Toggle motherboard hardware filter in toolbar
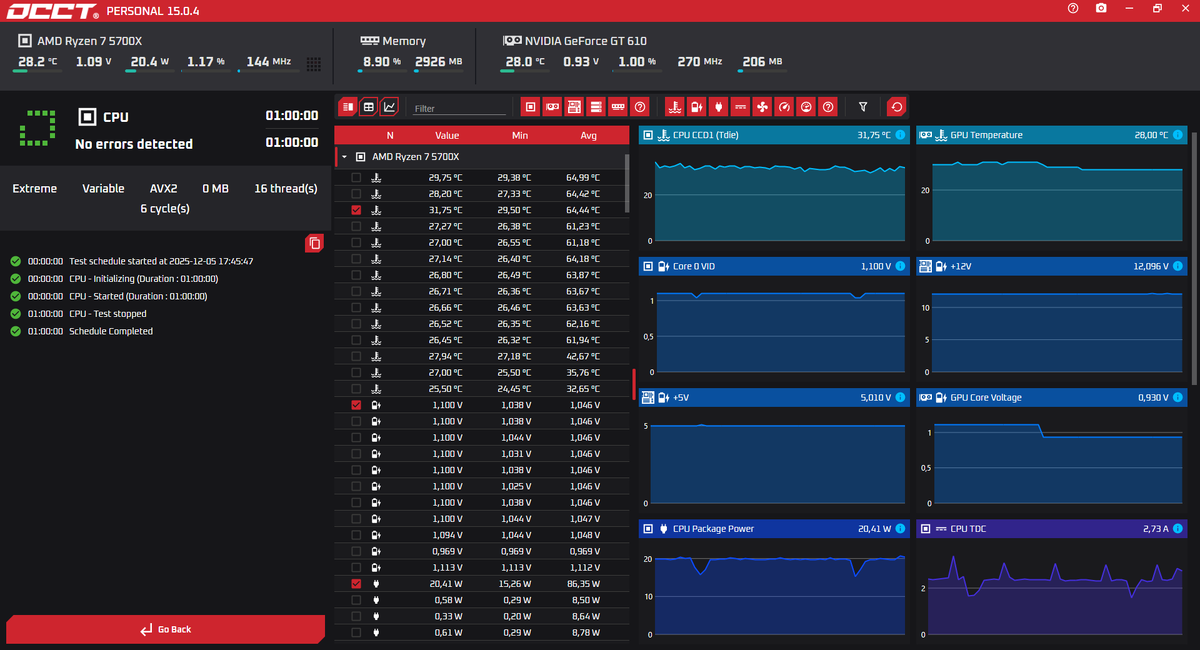The height and width of the screenshot is (650, 1200). pyautogui.click(x=574, y=106)
